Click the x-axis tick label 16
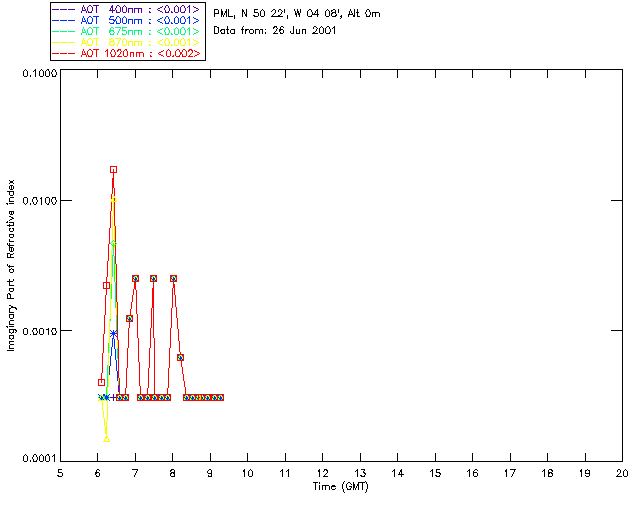640x512 pixels. [x=473, y=473]
